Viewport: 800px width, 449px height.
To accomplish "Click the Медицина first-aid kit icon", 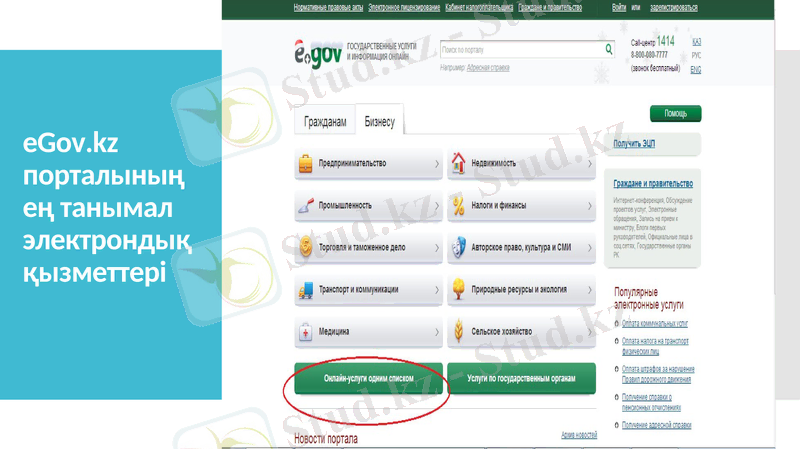I will 305,332.
